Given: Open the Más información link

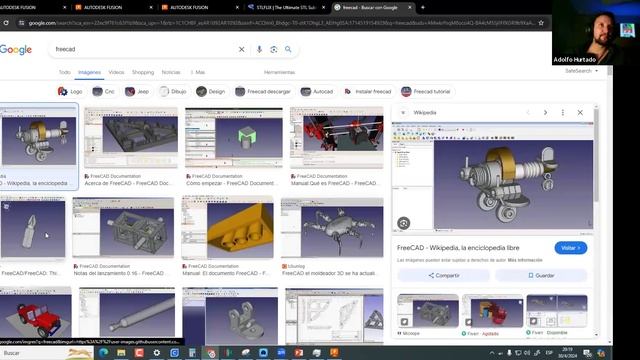Looking at the screenshot, I should [525, 260].
